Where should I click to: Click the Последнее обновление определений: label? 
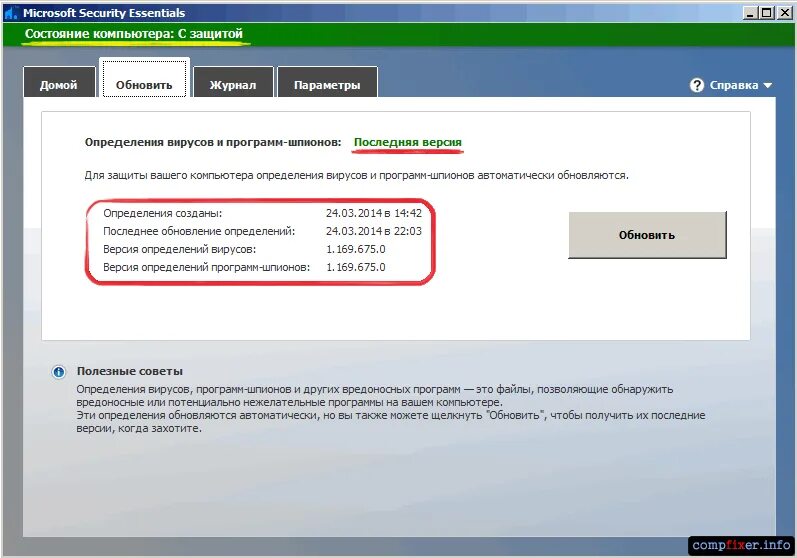click(199, 231)
